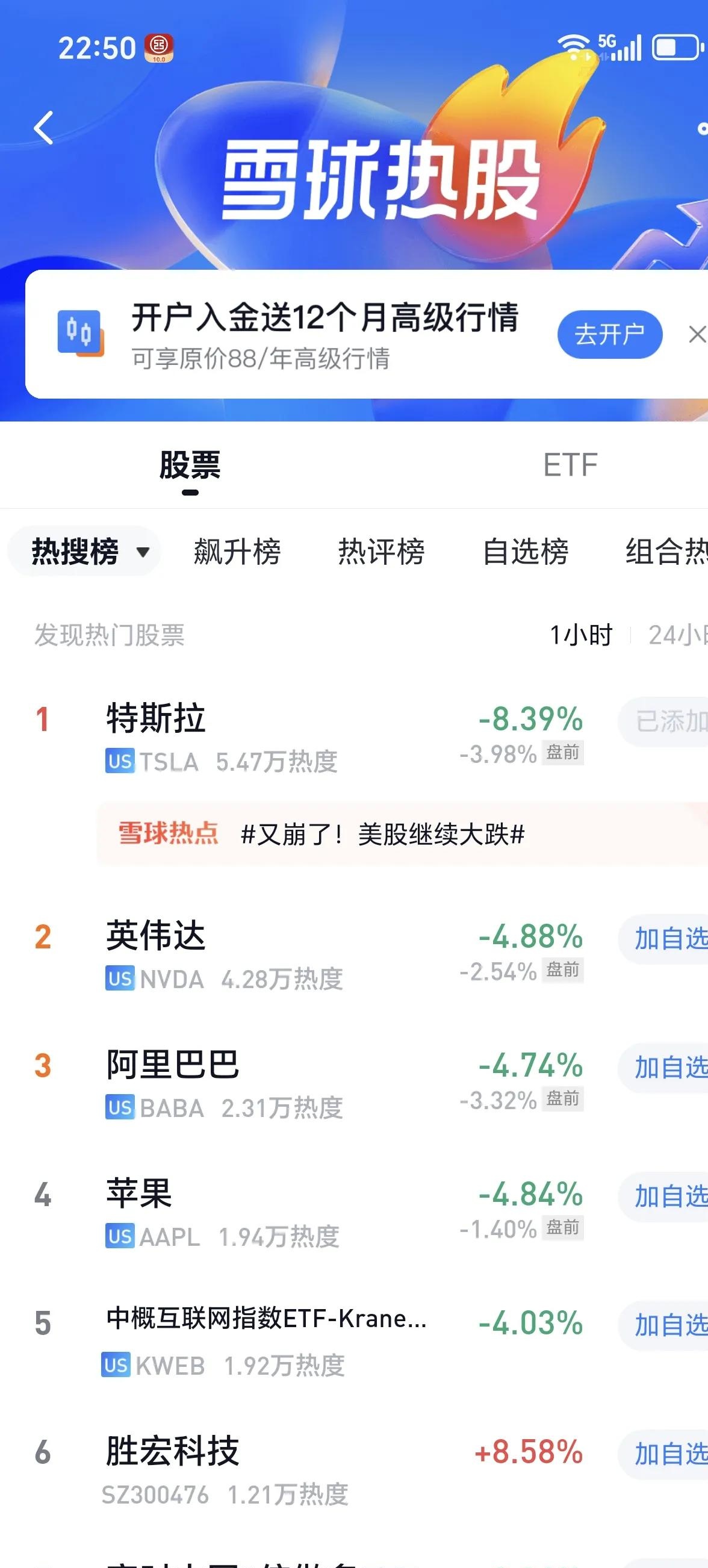Screen dimensions: 708x1568
Task: Open the 飙升榜 ranking
Action: tap(237, 552)
